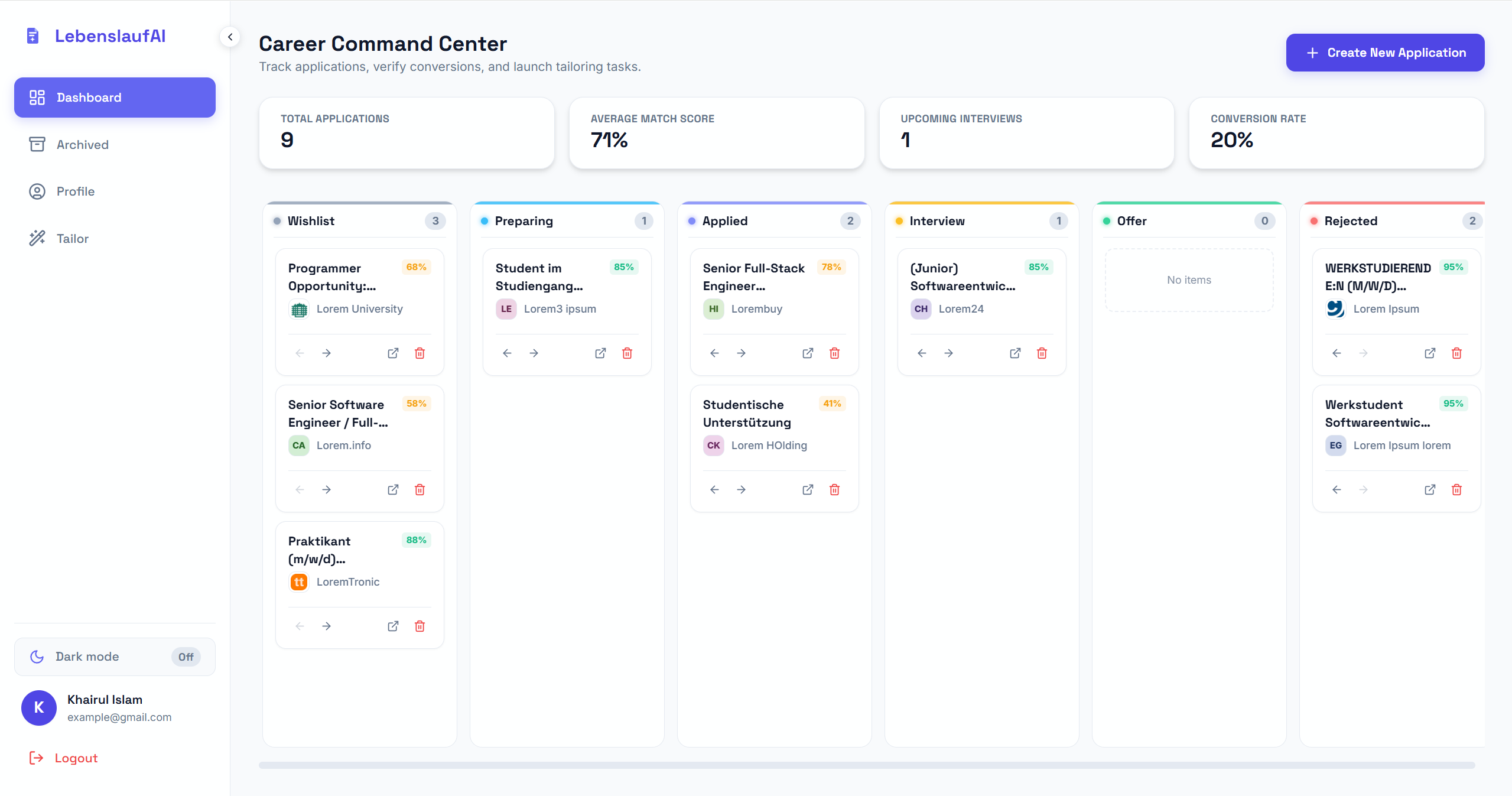Click the Average Match Score card
This screenshot has height=796, width=1512.
717,133
